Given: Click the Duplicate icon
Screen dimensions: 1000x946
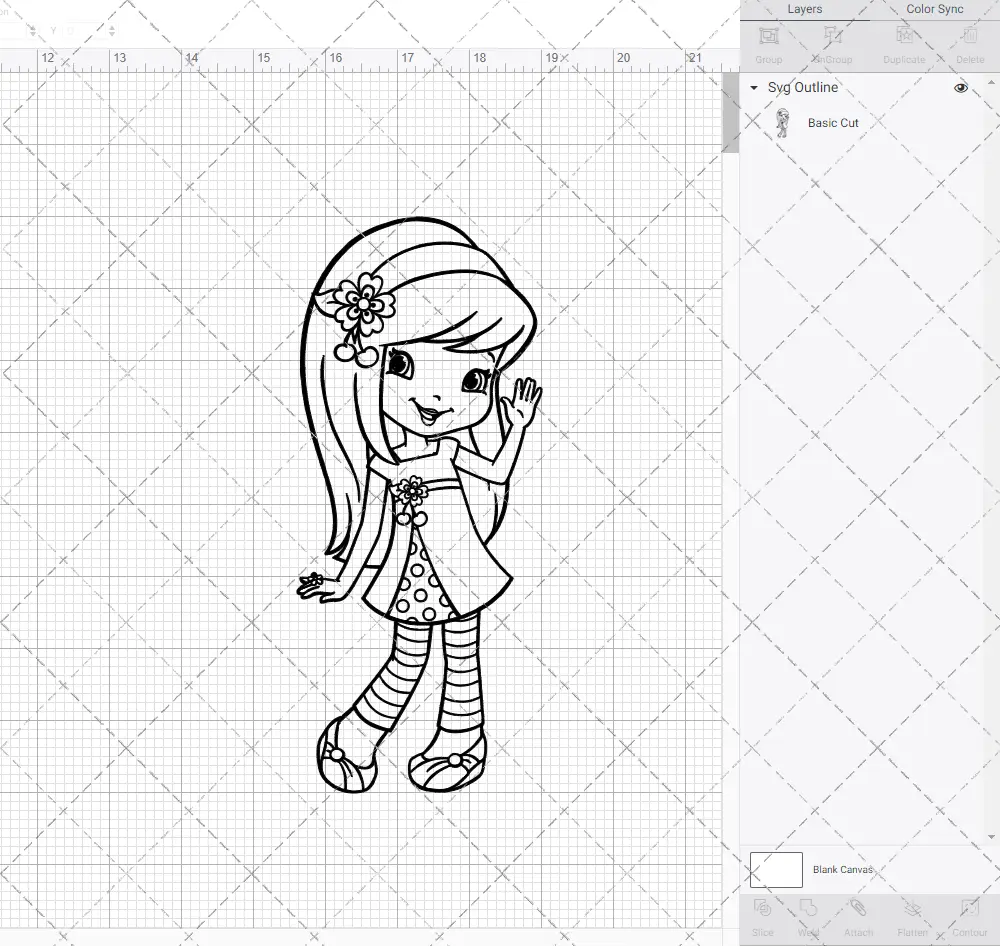Looking at the screenshot, I should [x=903, y=42].
